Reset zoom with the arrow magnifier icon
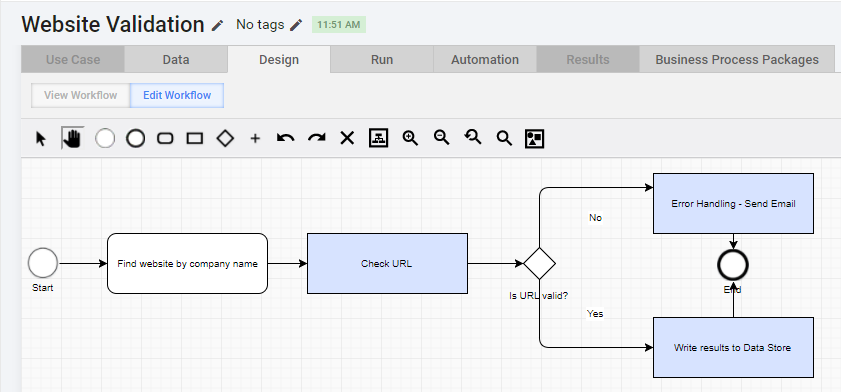 473,138
